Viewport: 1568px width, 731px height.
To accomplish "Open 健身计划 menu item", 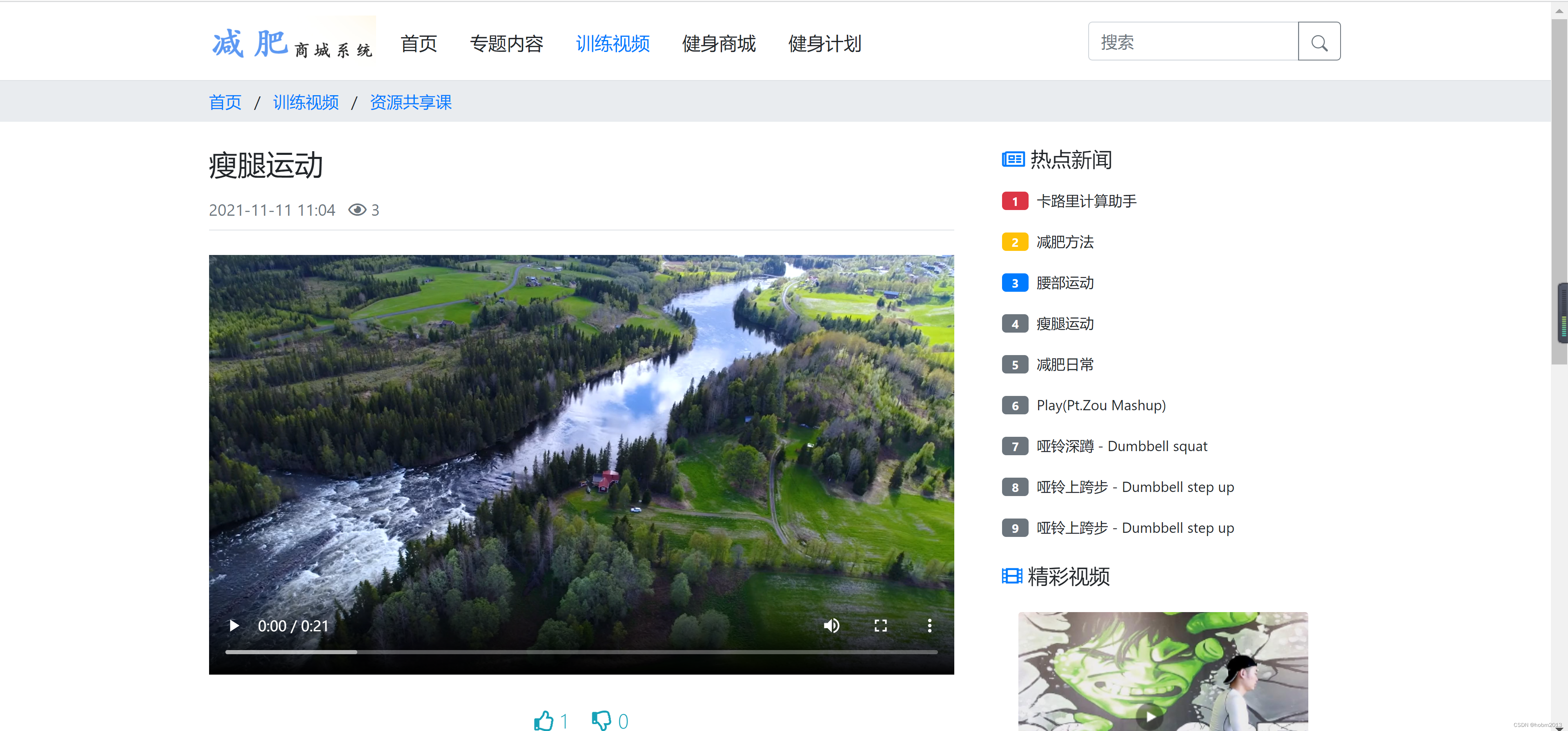I will [x=825, y=44].
